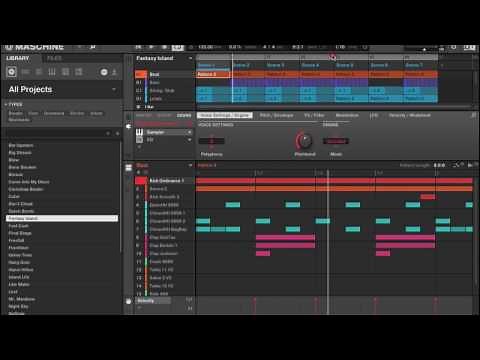Open the Factory Island project menu arrow

click(x=190, y=58)
